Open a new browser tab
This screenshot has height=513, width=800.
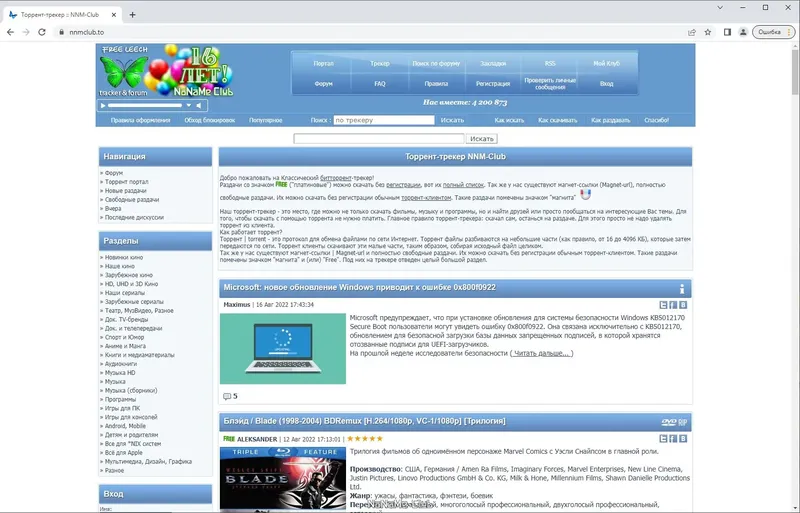click(132, 15)
